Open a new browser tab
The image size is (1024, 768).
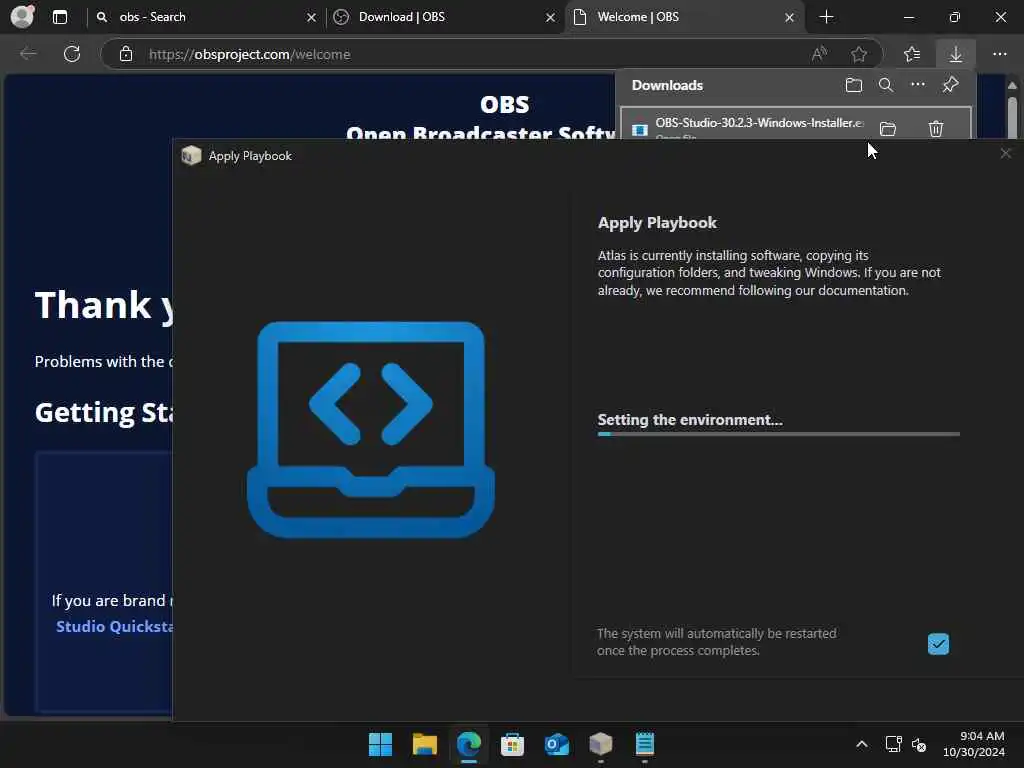tap(826, 17)
